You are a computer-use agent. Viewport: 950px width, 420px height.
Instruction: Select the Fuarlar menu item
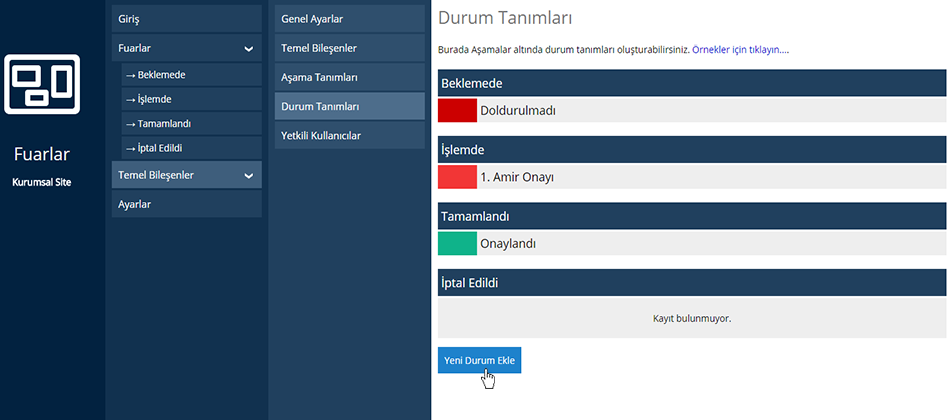[x=187, y=48]
